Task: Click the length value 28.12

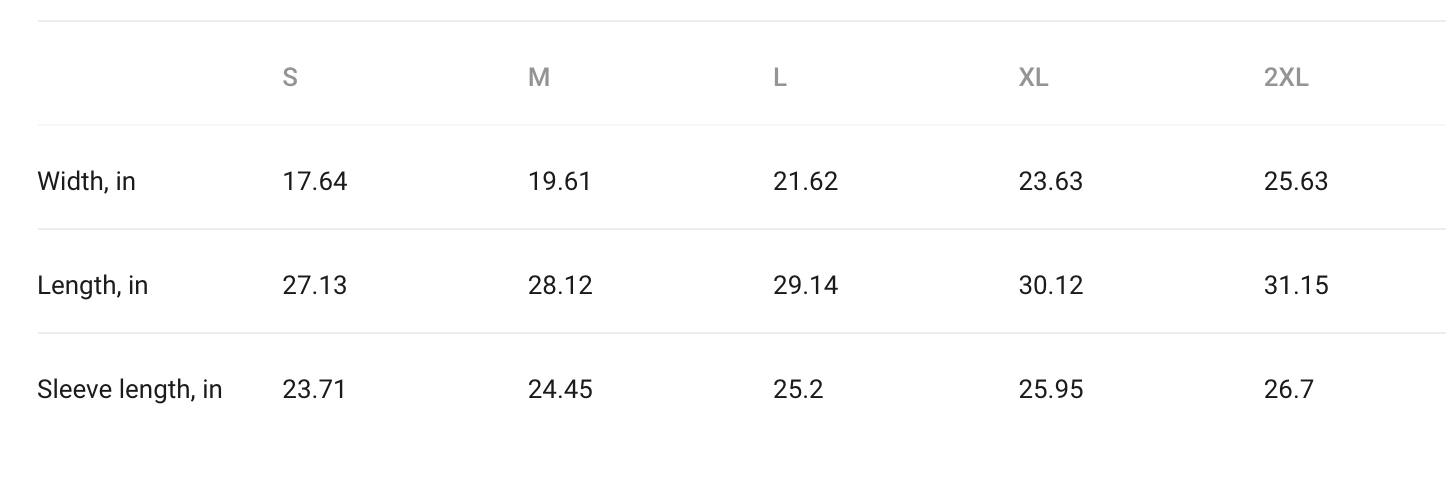Action: [560, 286]
